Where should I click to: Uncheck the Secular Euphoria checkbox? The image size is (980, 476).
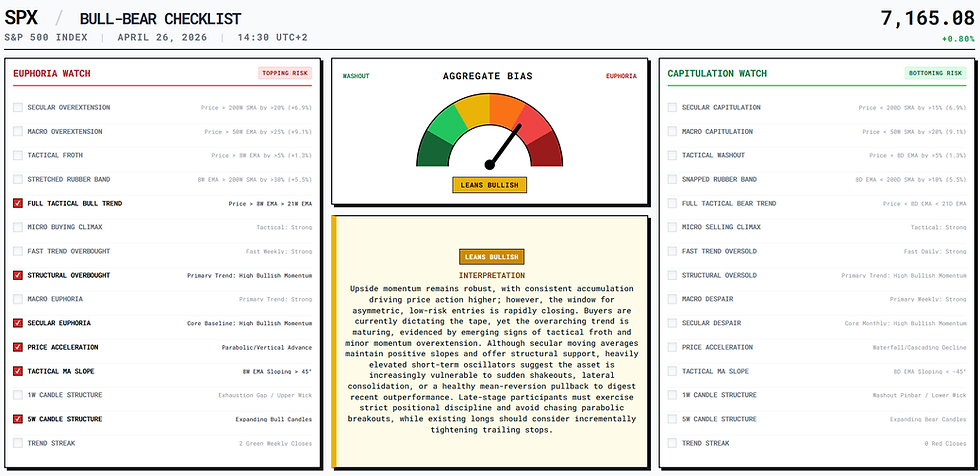[x=18, y=323]
